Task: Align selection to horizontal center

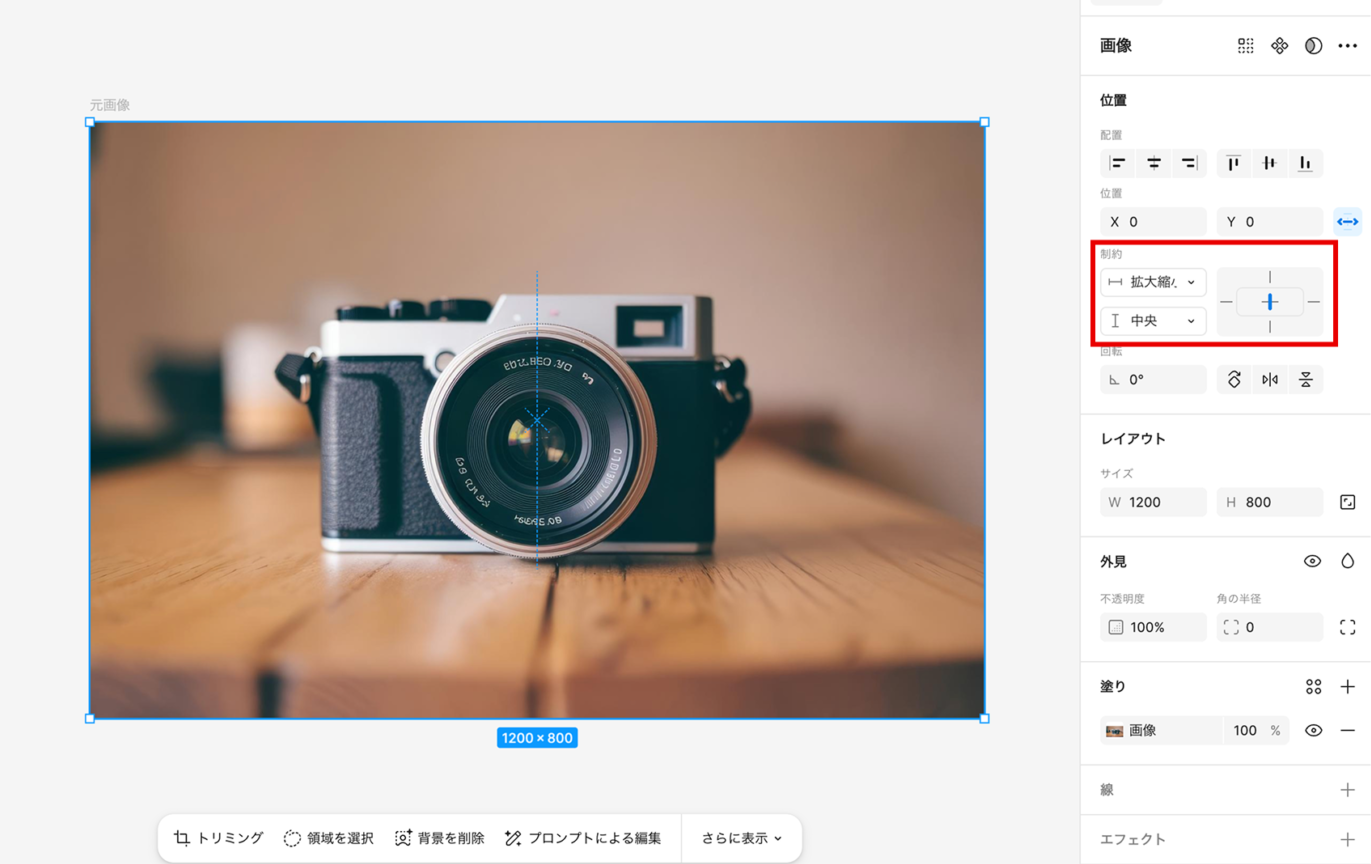Action: coord(1153,163)
